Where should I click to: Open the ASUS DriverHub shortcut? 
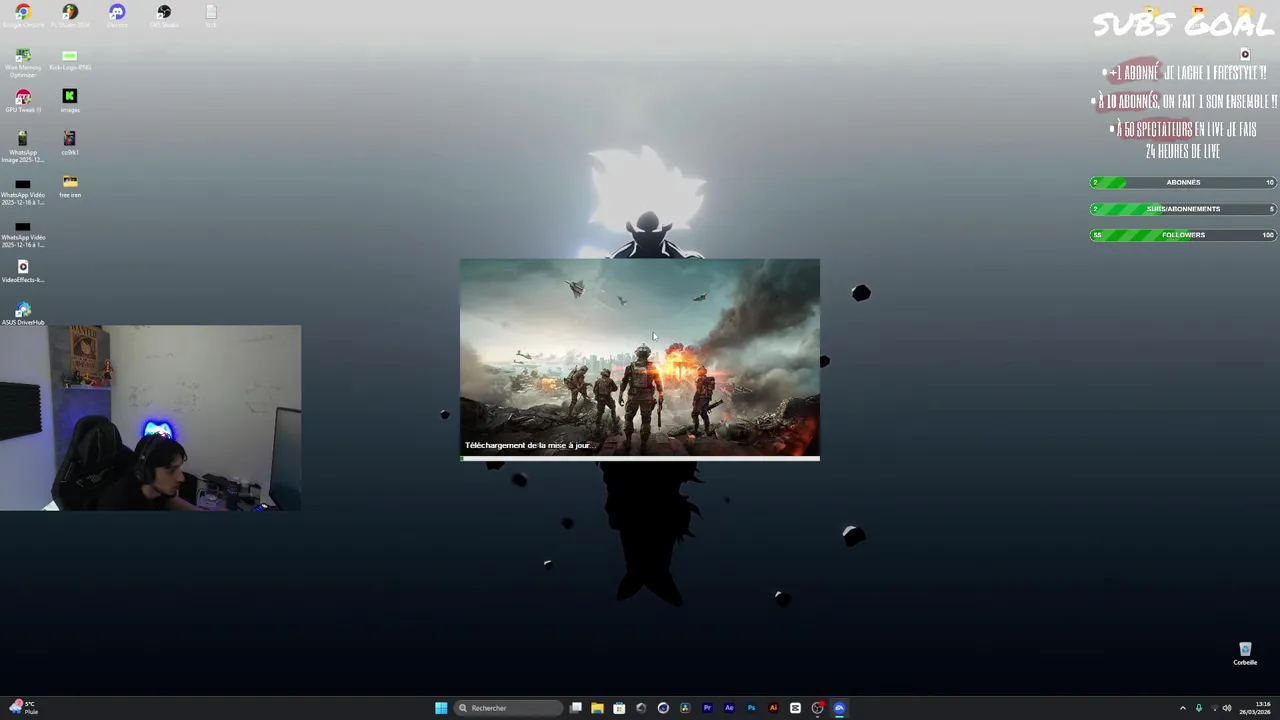click(x=23, y=314)
